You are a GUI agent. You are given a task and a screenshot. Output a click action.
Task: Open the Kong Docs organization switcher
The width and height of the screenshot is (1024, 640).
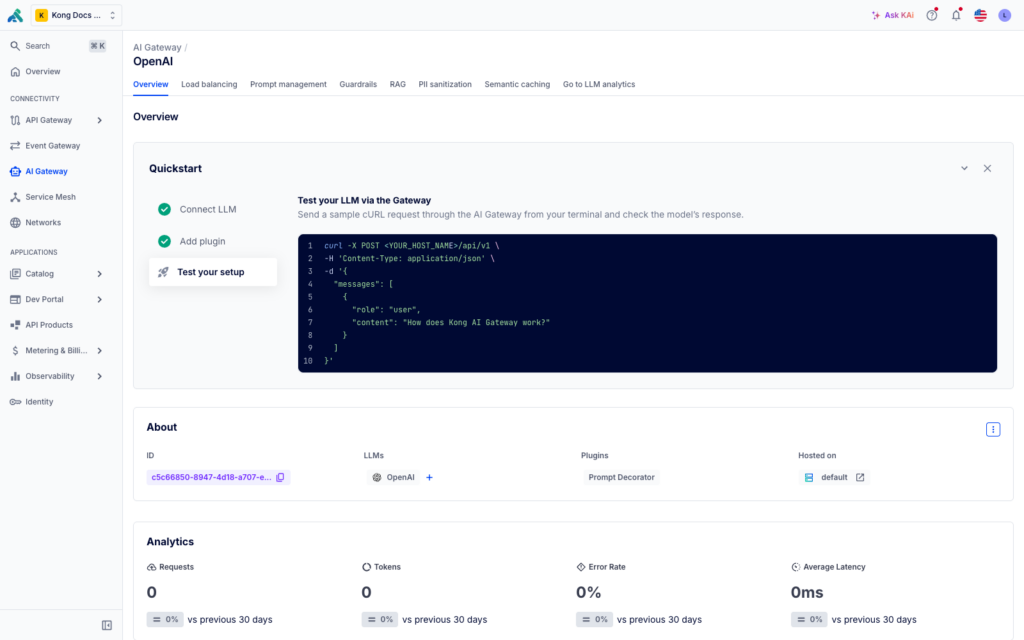coord(76,15)
